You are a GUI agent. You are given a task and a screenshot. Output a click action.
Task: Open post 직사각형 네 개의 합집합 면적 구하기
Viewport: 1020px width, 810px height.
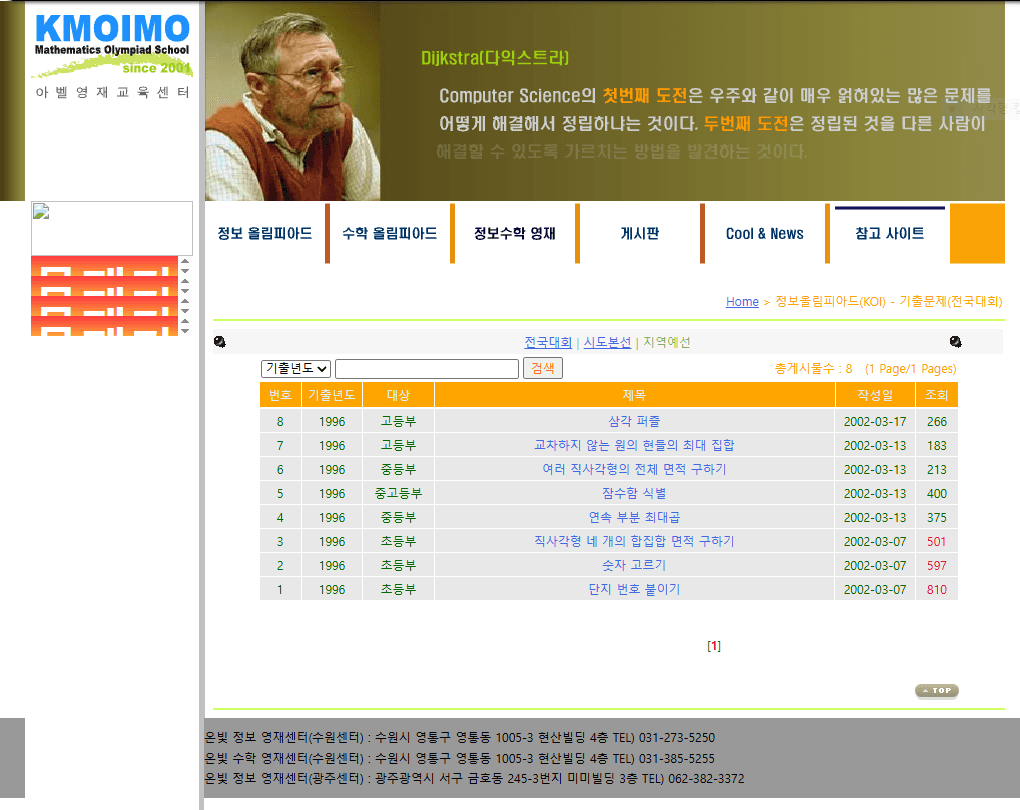click(634, 541)
